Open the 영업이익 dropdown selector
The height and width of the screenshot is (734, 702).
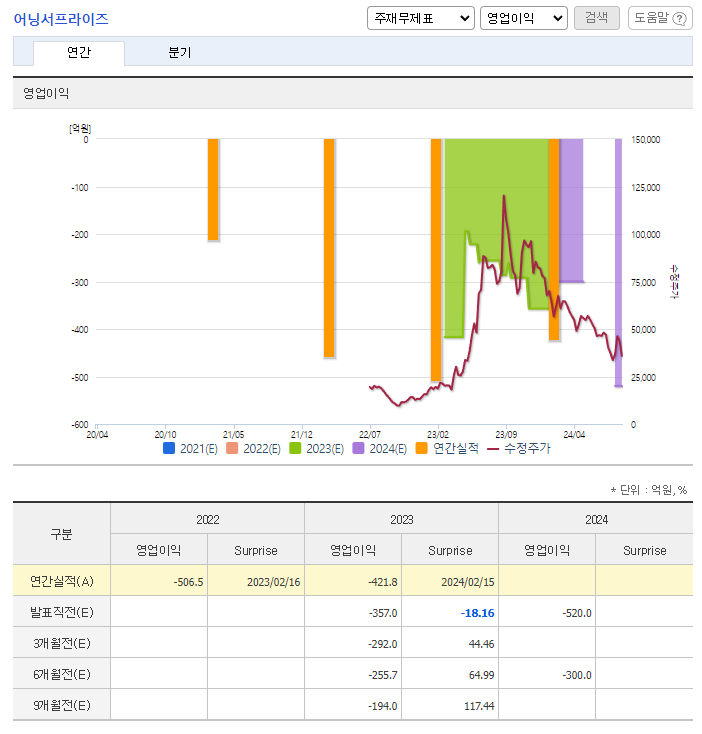coord(524,18)
